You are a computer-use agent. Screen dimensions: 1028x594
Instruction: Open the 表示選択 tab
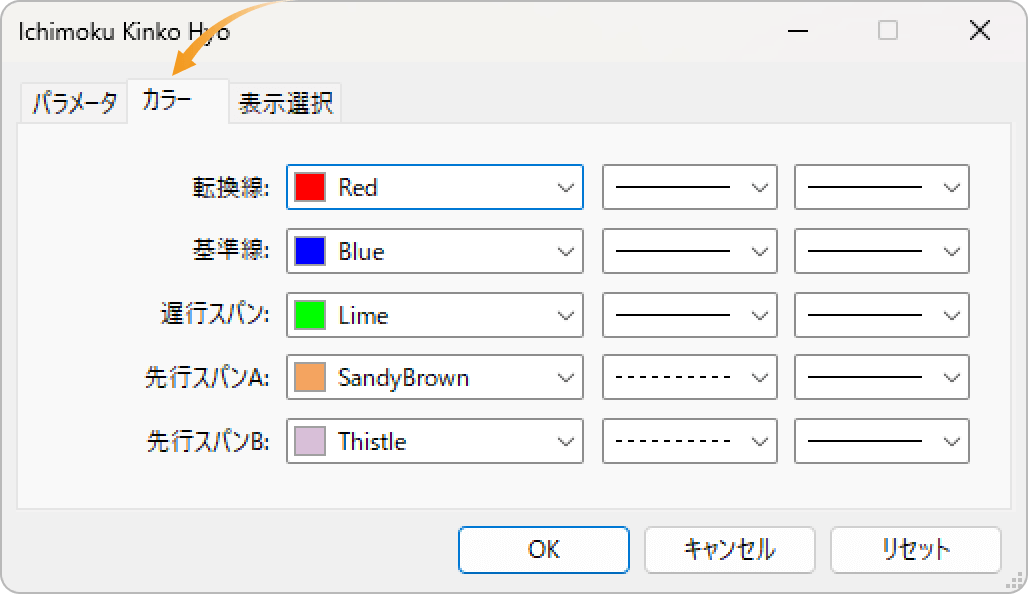tap(285, 103)
